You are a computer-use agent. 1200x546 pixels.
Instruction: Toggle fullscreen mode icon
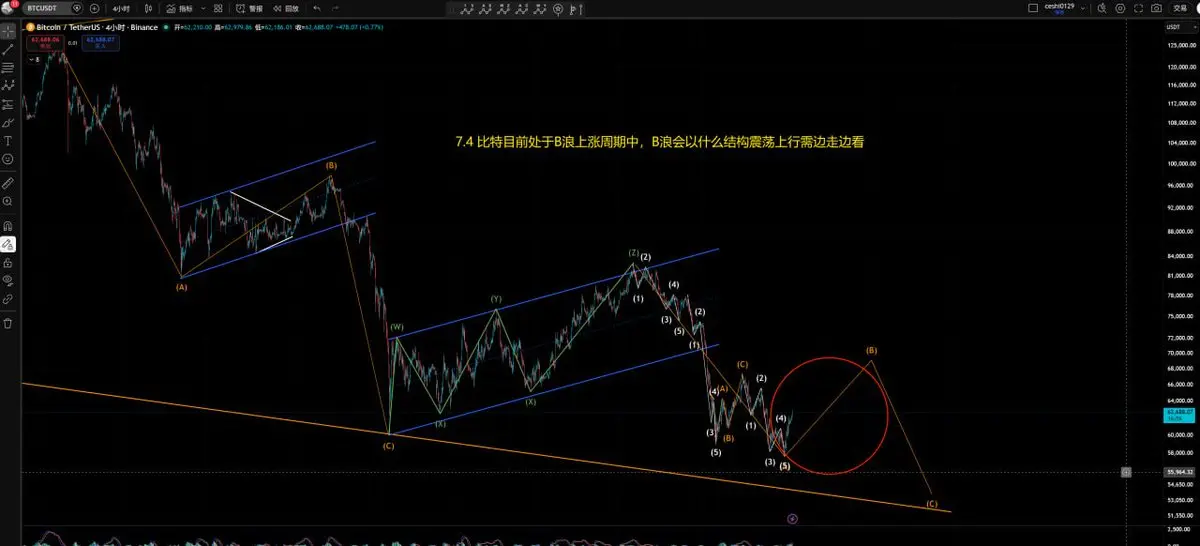click(x=1138, y=8)
